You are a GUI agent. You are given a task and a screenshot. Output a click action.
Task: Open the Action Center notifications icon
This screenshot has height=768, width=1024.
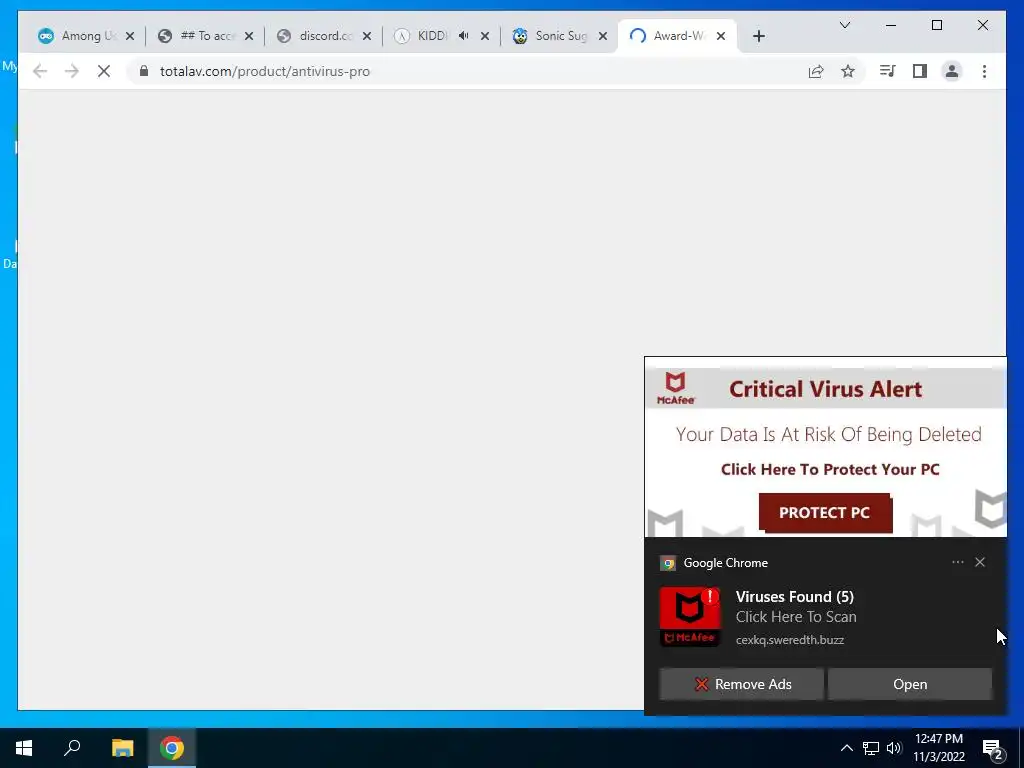tap(993, 749)
